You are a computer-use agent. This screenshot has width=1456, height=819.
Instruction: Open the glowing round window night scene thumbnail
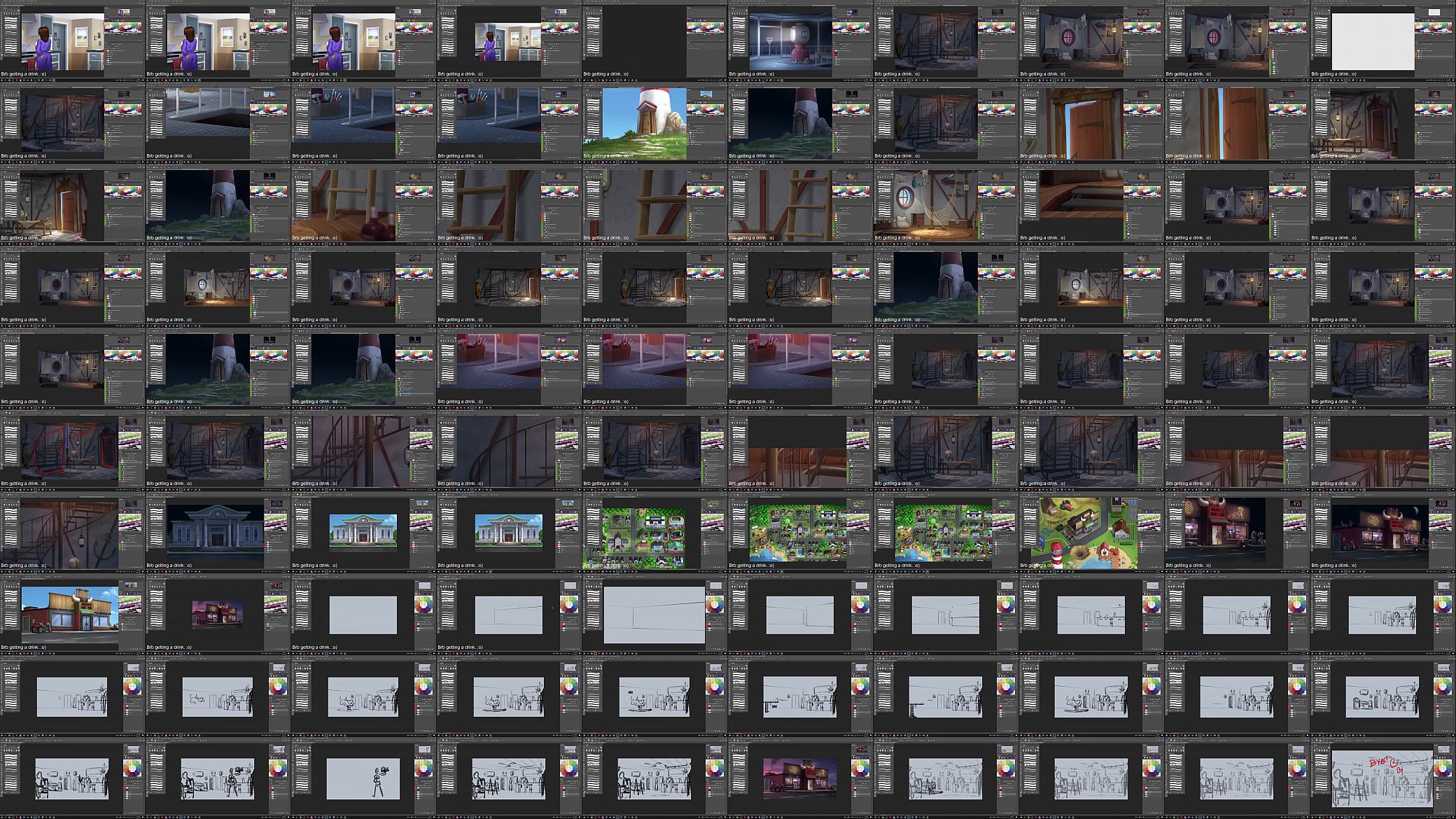[800, 41]
